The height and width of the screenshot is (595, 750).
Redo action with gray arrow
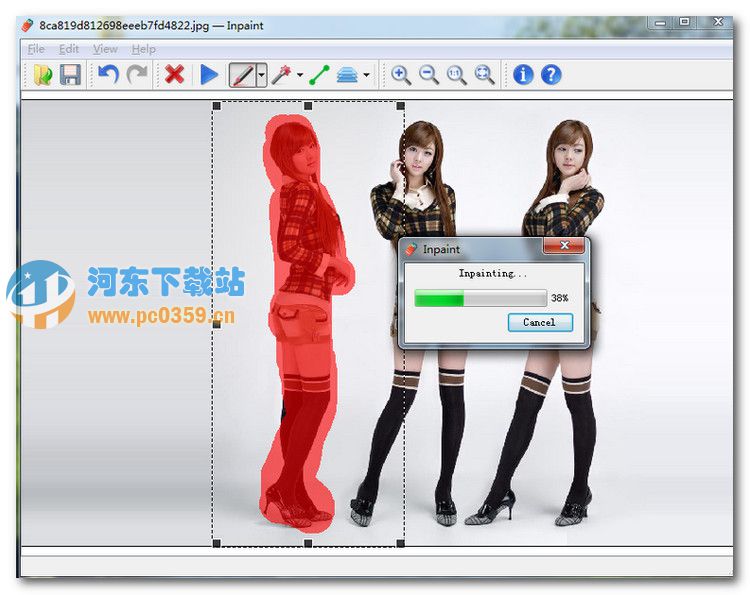coord(137,75)
